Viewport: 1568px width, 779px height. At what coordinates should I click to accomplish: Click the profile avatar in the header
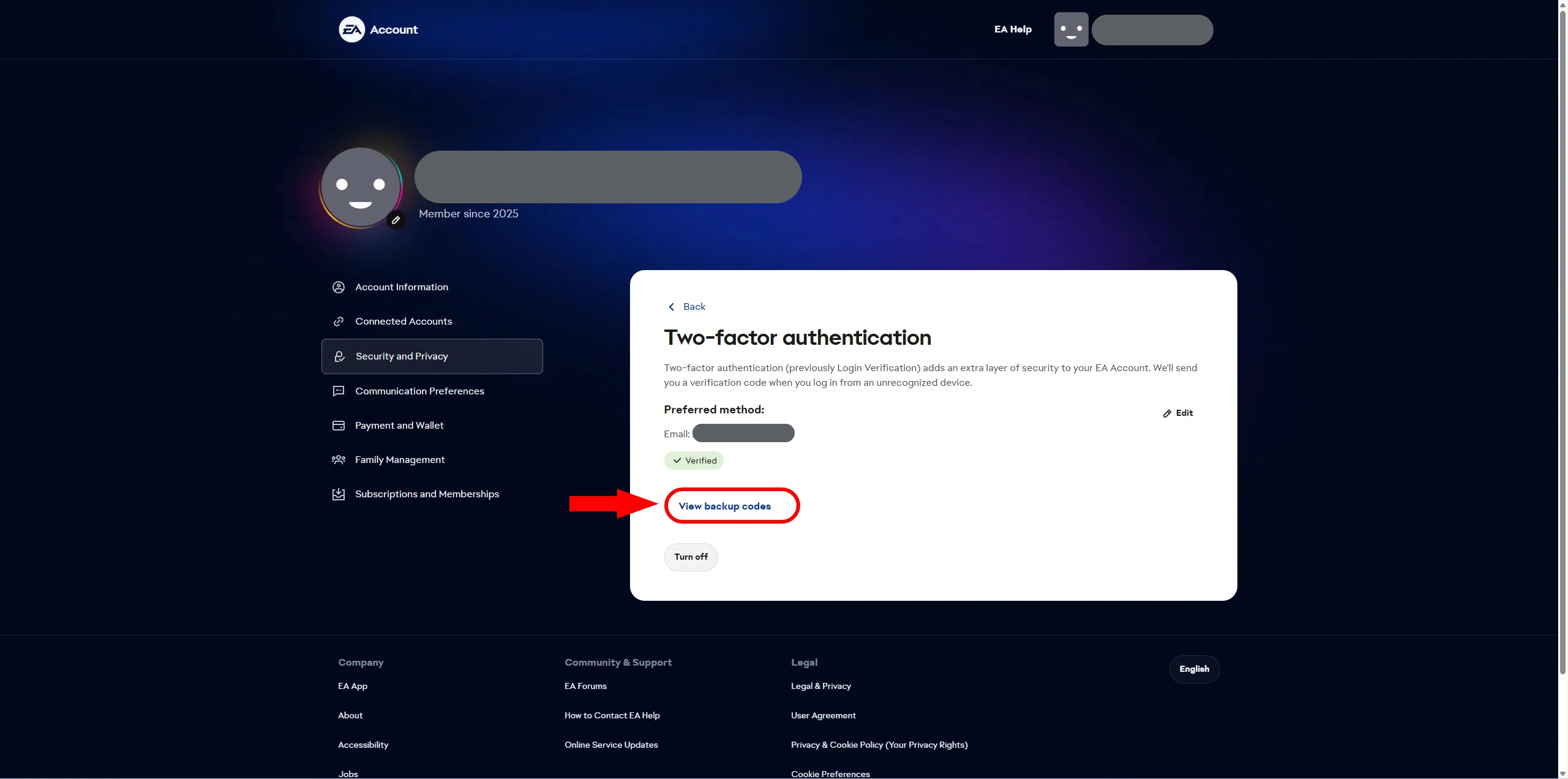click(1070, 29)
